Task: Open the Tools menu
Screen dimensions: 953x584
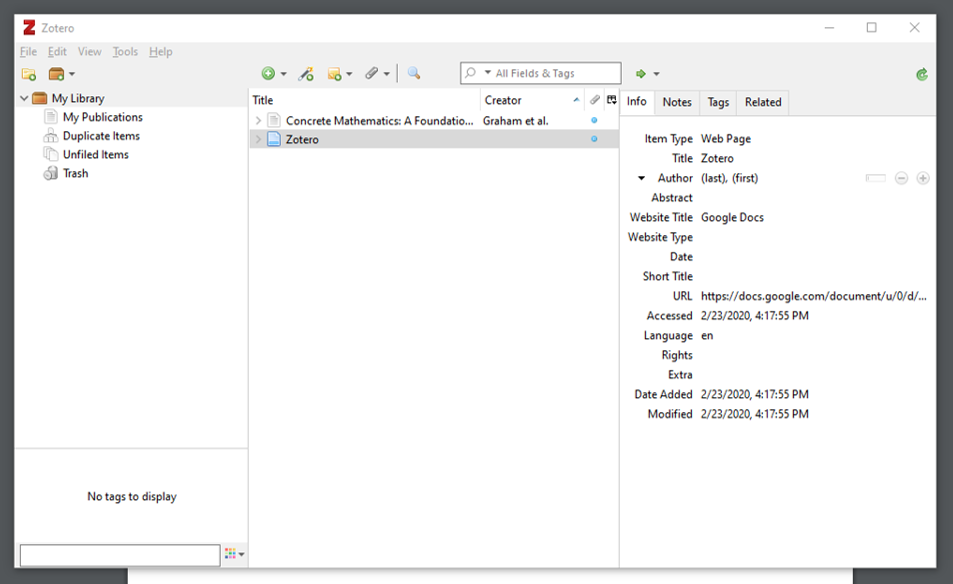Action: [125, 52]
